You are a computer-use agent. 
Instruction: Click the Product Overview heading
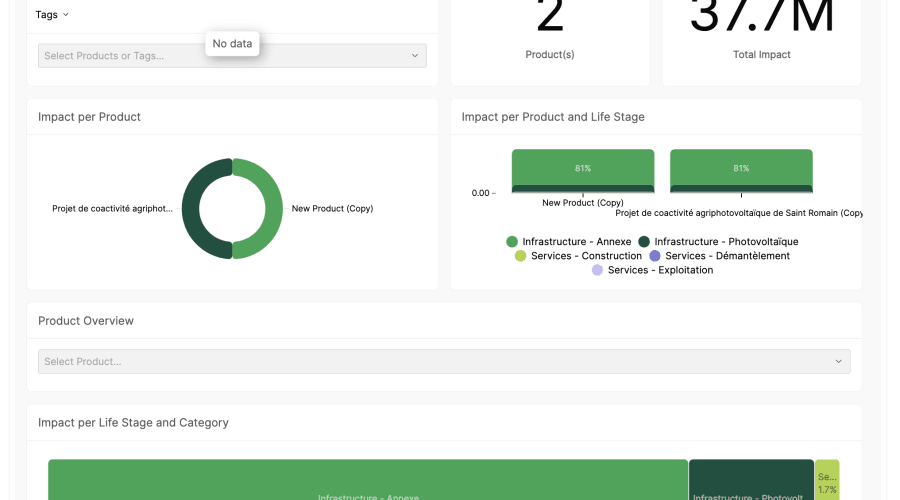tap(86, 321)
